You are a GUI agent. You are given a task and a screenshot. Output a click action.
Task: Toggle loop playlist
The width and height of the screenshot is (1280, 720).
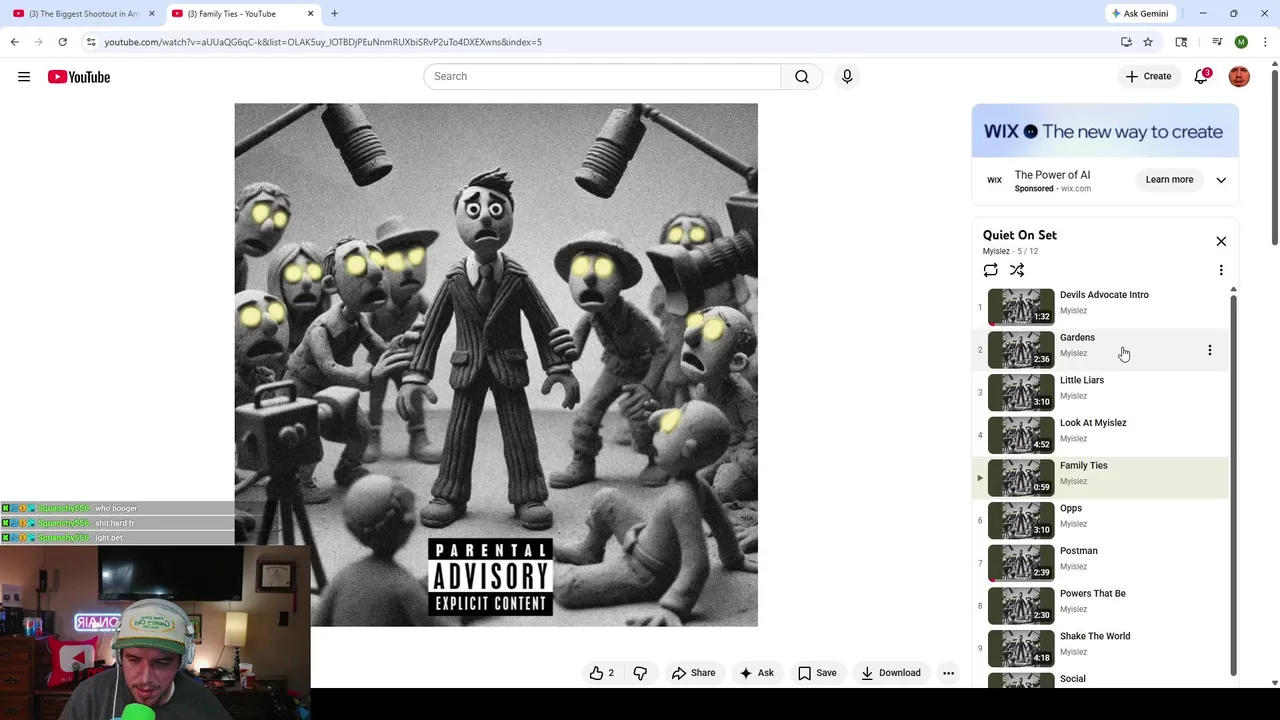[x=990, y=270]
